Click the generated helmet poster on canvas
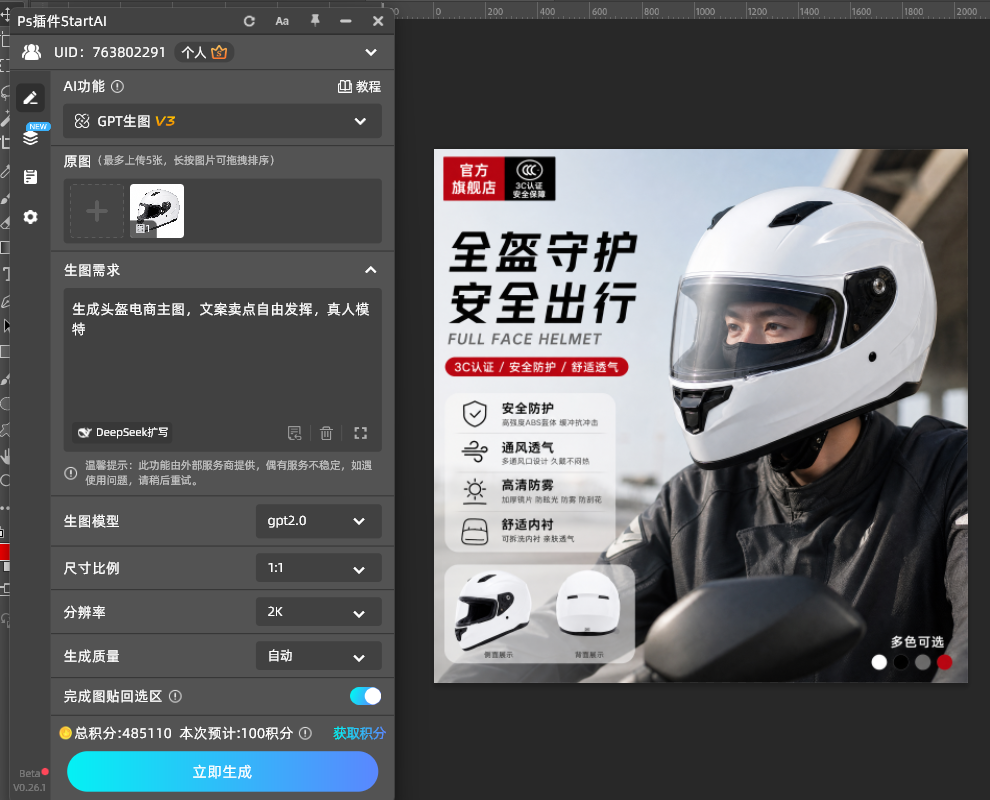 [x=701, y=415]
